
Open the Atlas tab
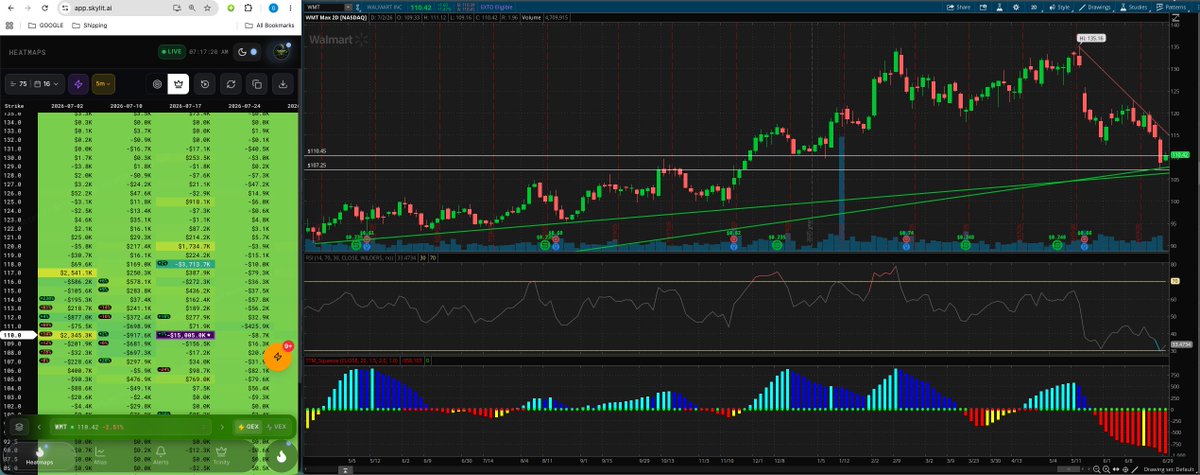tap(98, 456)
